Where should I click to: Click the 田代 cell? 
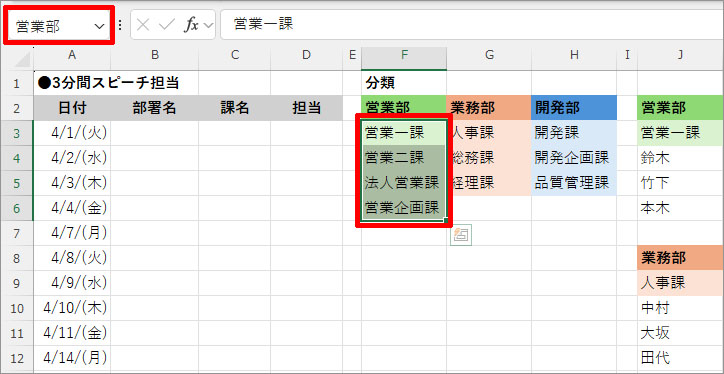[681, 358]
